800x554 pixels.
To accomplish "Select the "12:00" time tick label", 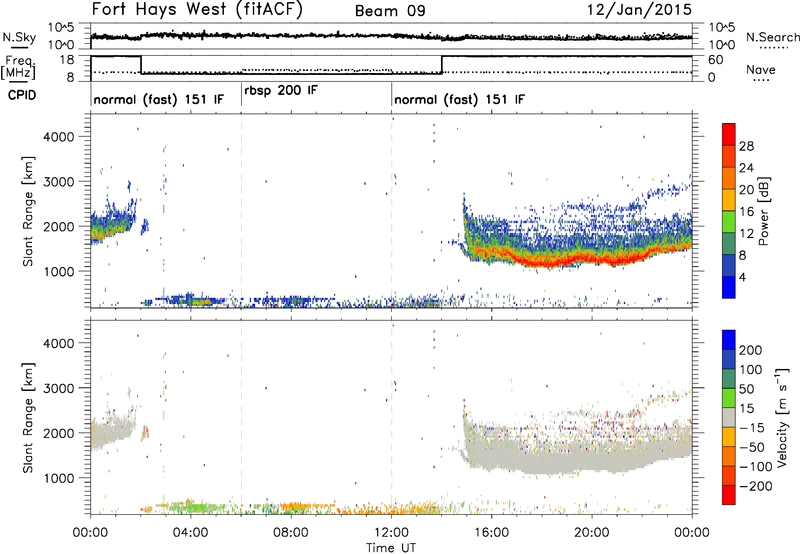I will click(391, 533).
